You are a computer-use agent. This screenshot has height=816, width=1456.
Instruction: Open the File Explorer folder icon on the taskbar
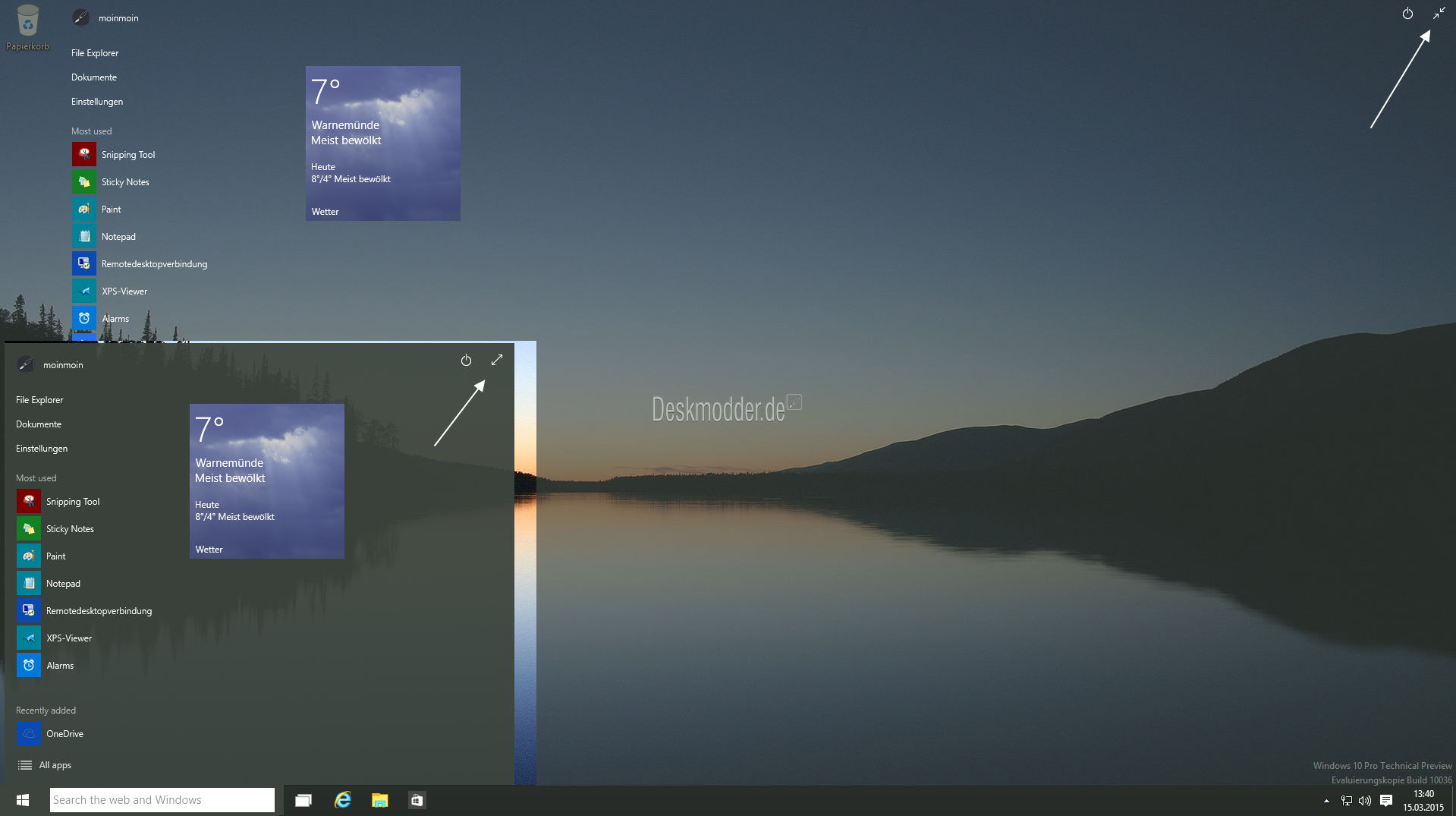(x=380, y=800)
